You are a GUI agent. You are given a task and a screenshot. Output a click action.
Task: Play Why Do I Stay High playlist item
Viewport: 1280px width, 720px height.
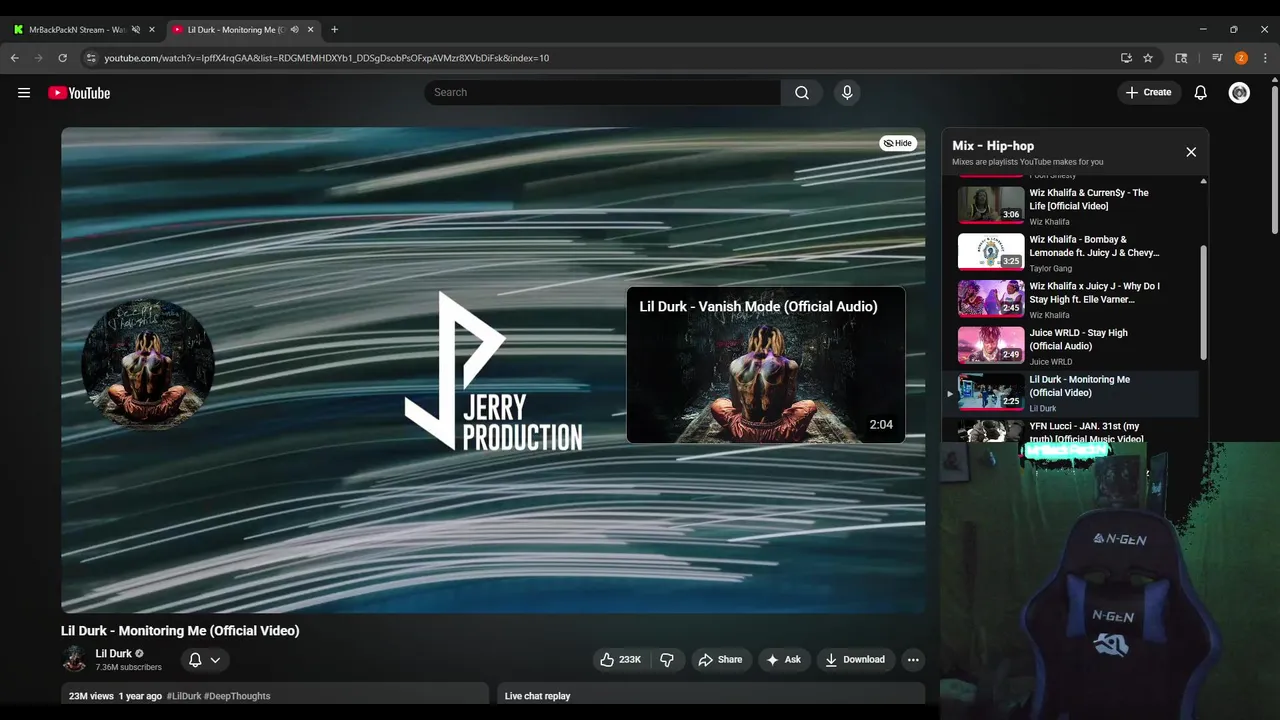click(1072, 300)
